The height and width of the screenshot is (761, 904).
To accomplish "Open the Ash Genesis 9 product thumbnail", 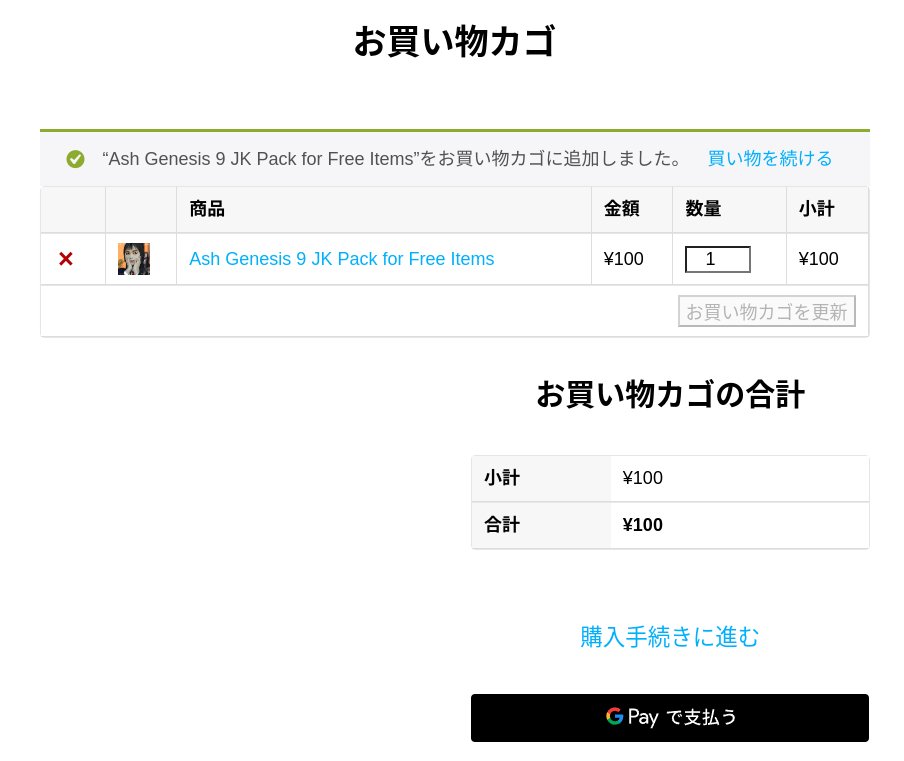I will [134, 259].
